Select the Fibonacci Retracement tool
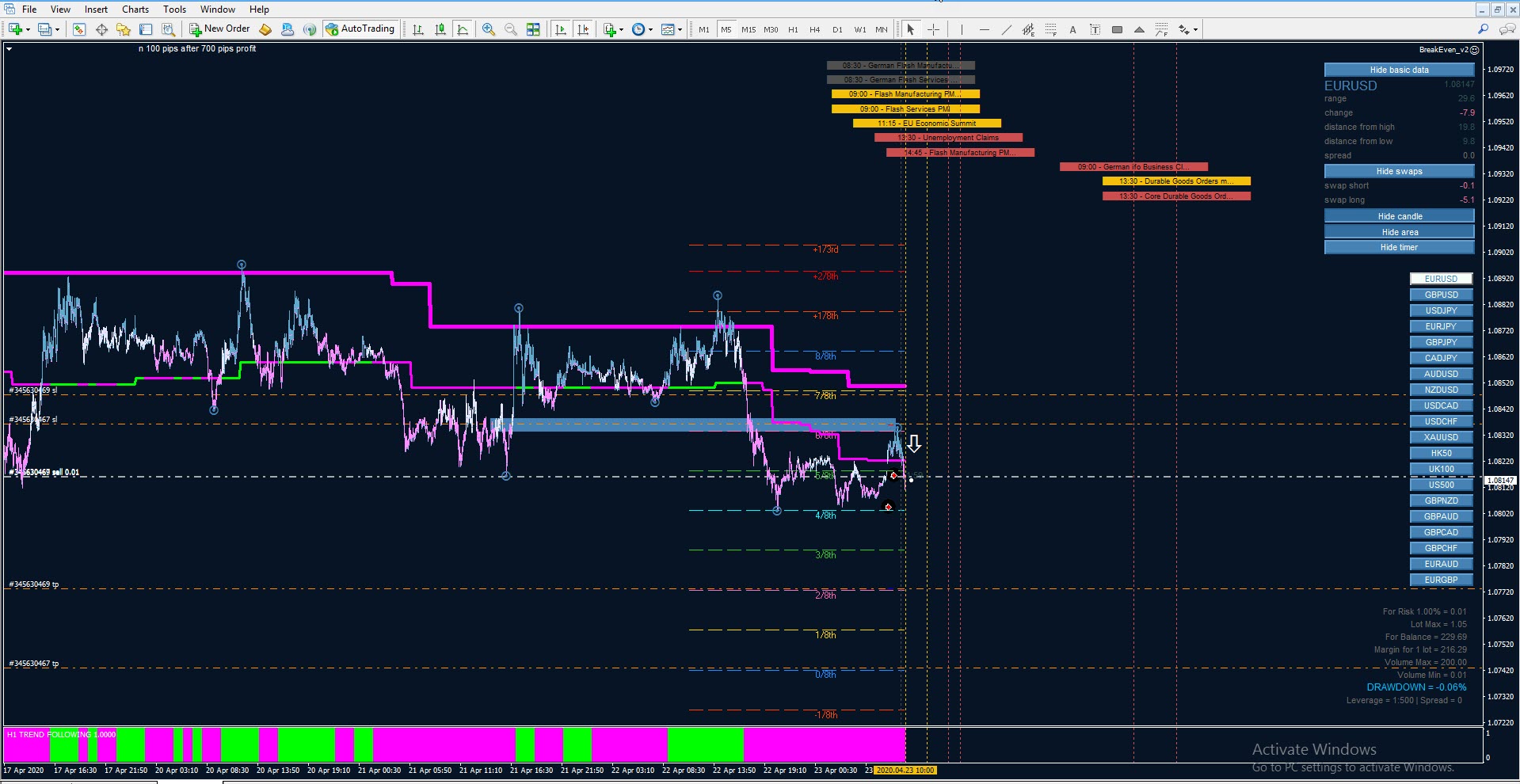 (1050, 29)
